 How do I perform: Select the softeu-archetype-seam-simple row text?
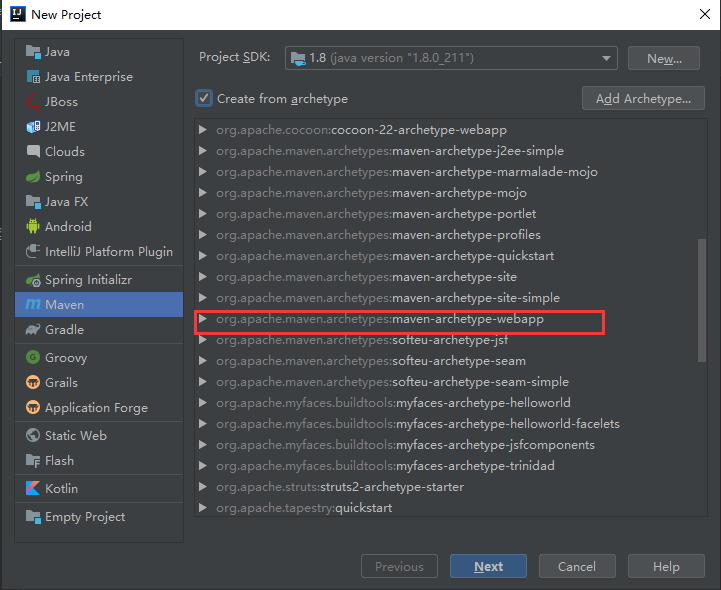point(393,382)
